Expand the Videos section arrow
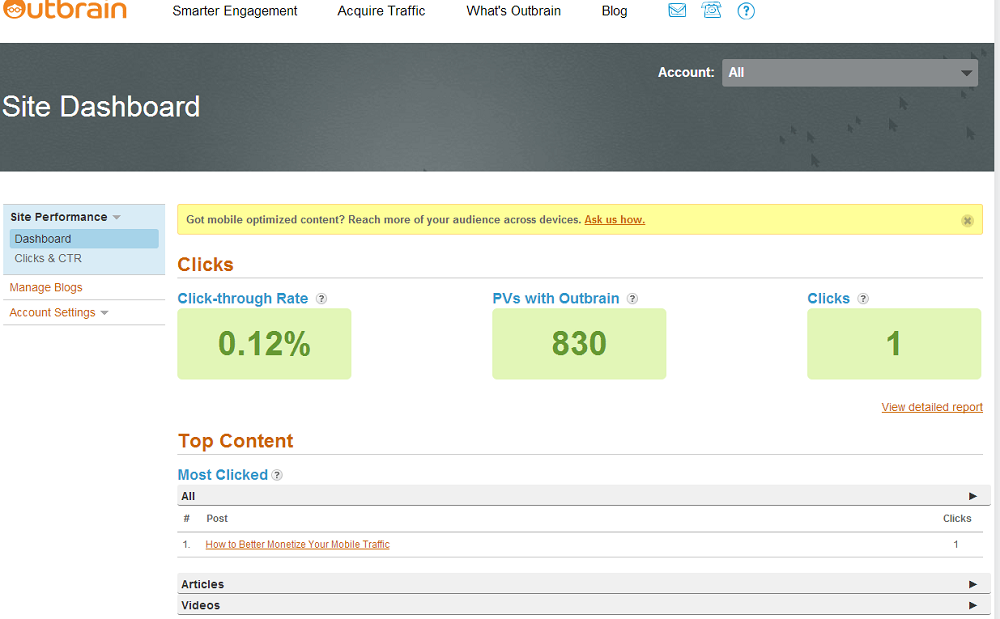The height and width of the screenshot is (619, 1000). point(972,605)
